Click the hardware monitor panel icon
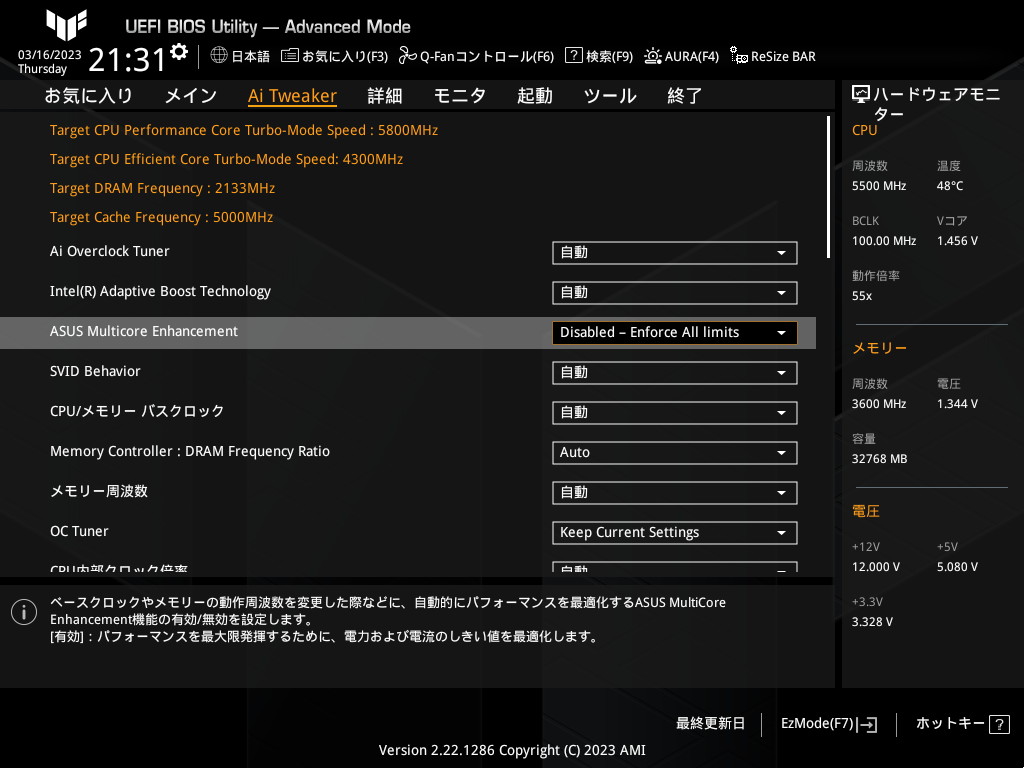Screen dimensions: 1024x768 (x=861, y=95)
